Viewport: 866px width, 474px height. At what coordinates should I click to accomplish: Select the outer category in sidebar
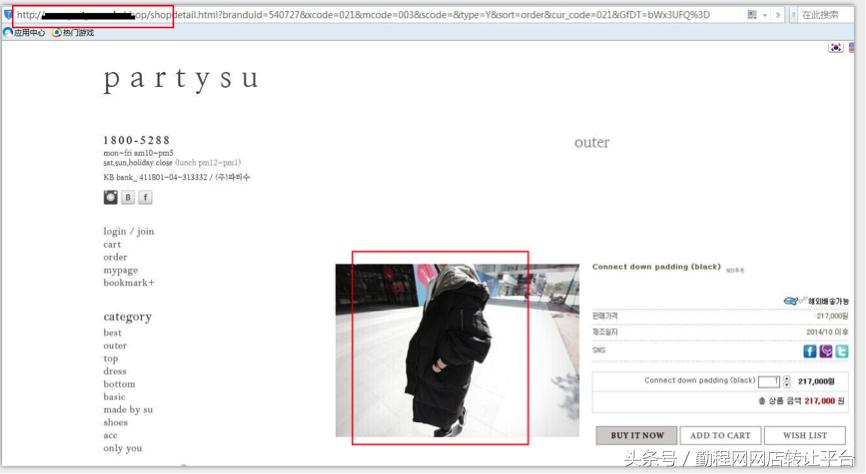[x=115, y=346]
